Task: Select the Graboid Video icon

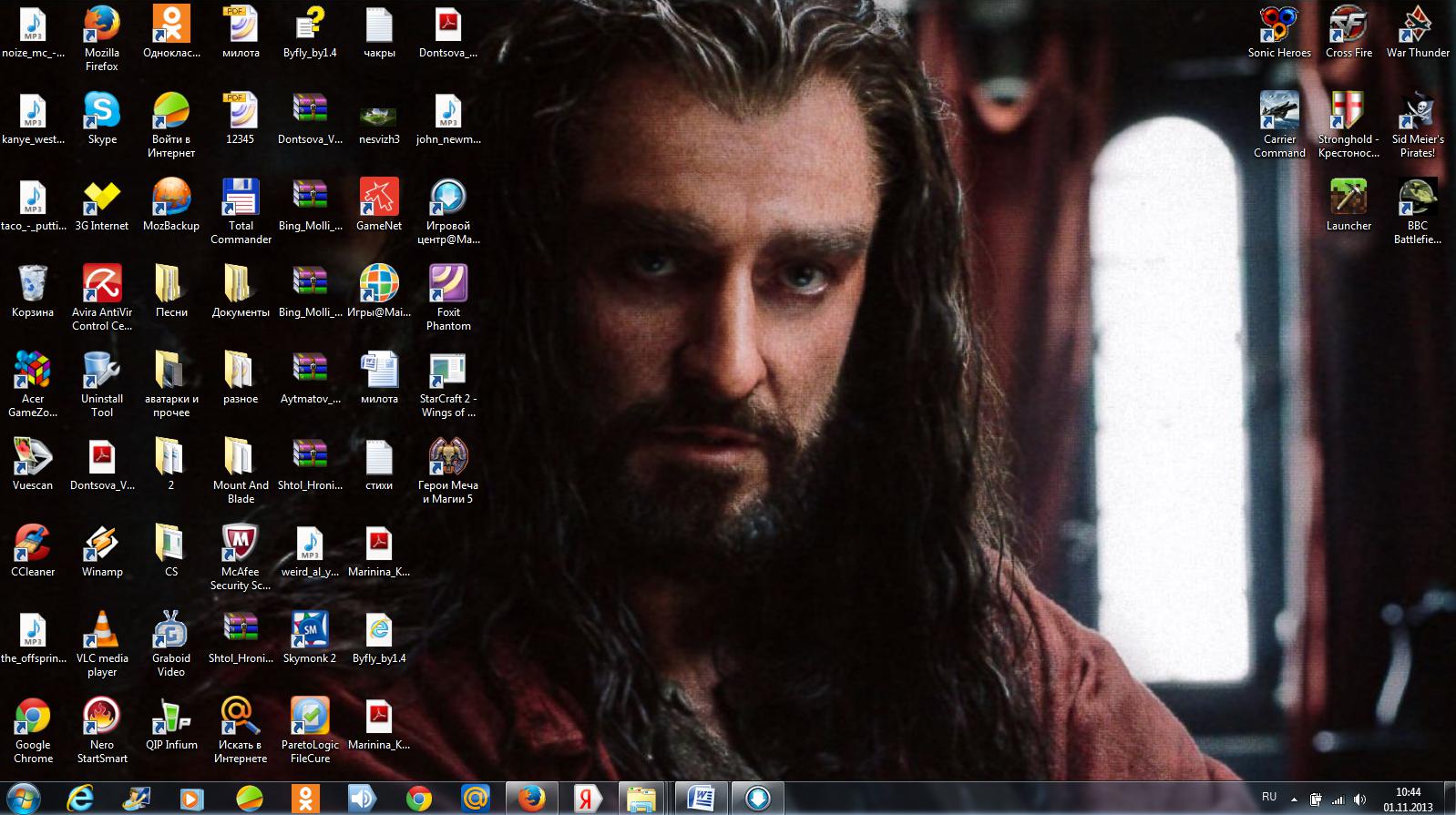Action: click(171, 644)
